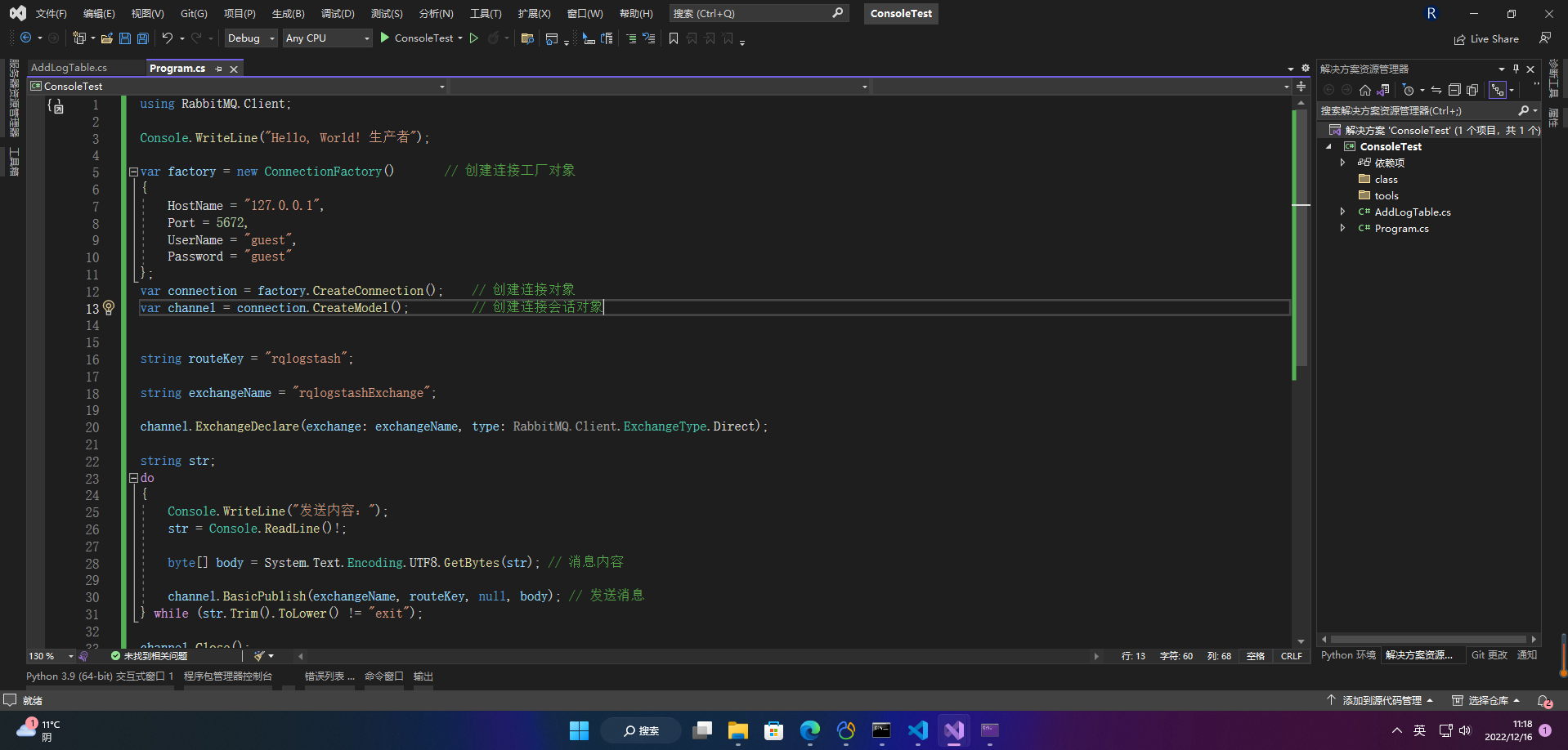This screenshot has width=1568, height=750.
Task: Open the 编辑(E) menu
Action: [99, 14]
